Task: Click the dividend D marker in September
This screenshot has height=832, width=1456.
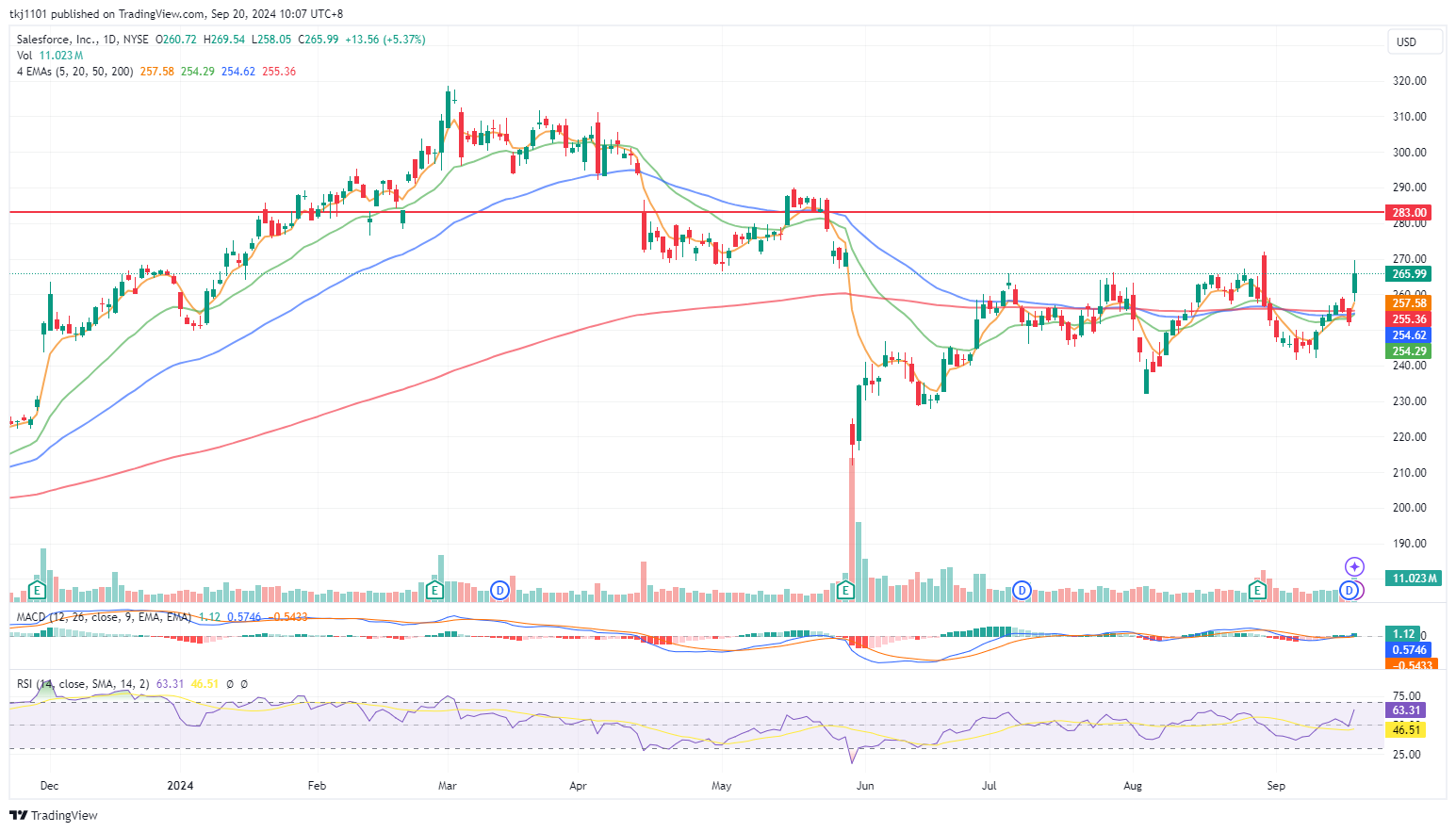Action: (1350, 591)
